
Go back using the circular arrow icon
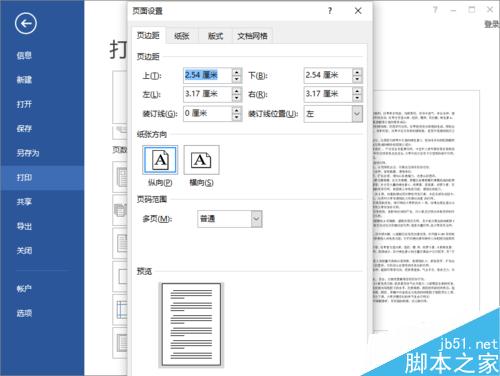pyautogui.click(x=26, y=23)
